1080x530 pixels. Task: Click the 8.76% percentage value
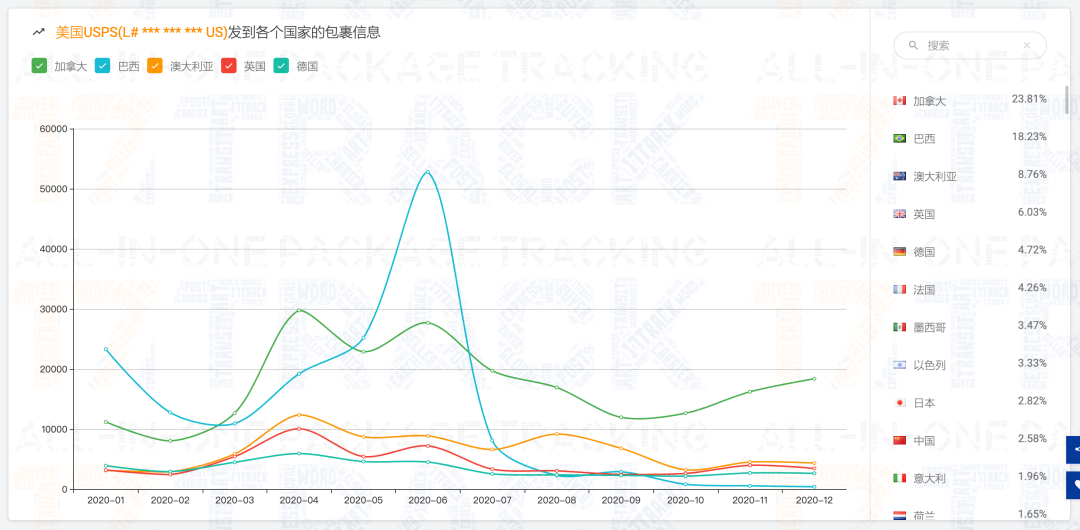[1032, 174]
